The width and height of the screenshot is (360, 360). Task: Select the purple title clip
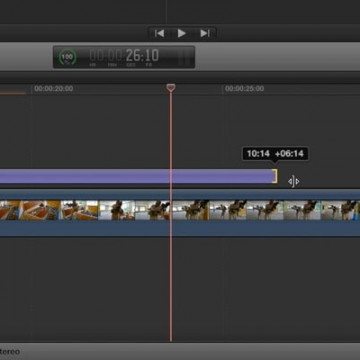(x=137, y=176)
